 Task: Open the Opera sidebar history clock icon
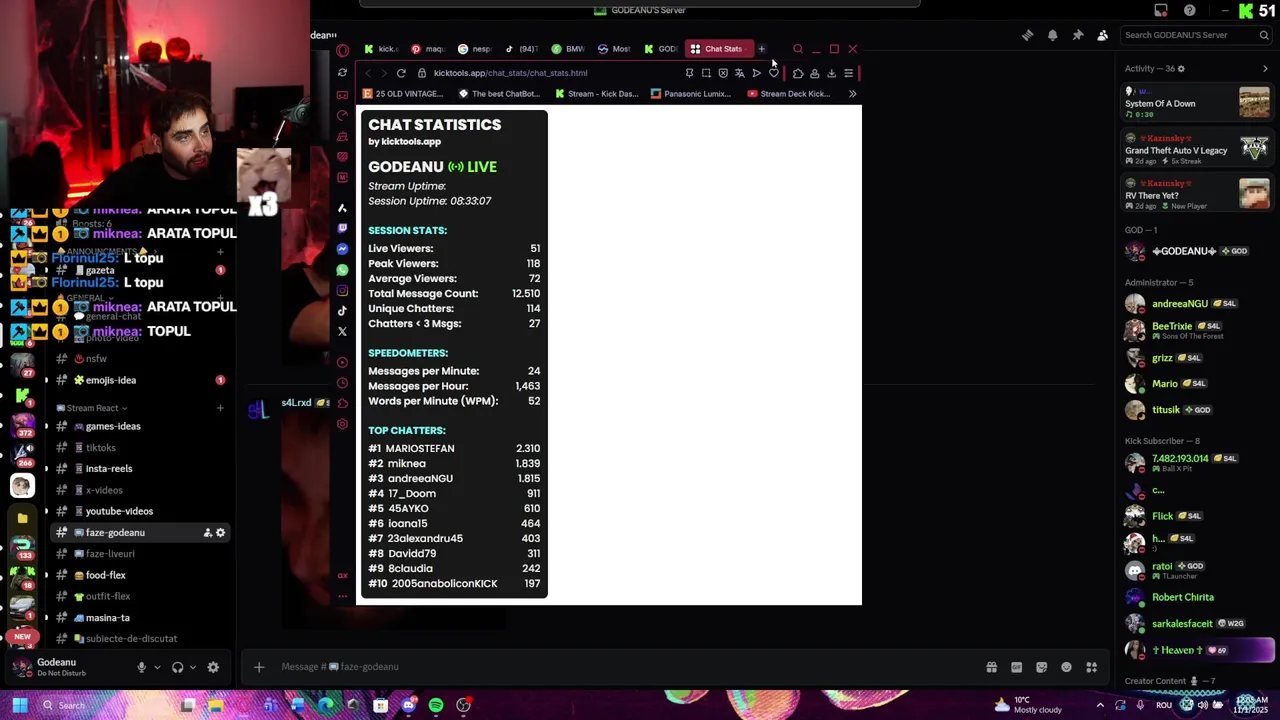coord(343,383)
